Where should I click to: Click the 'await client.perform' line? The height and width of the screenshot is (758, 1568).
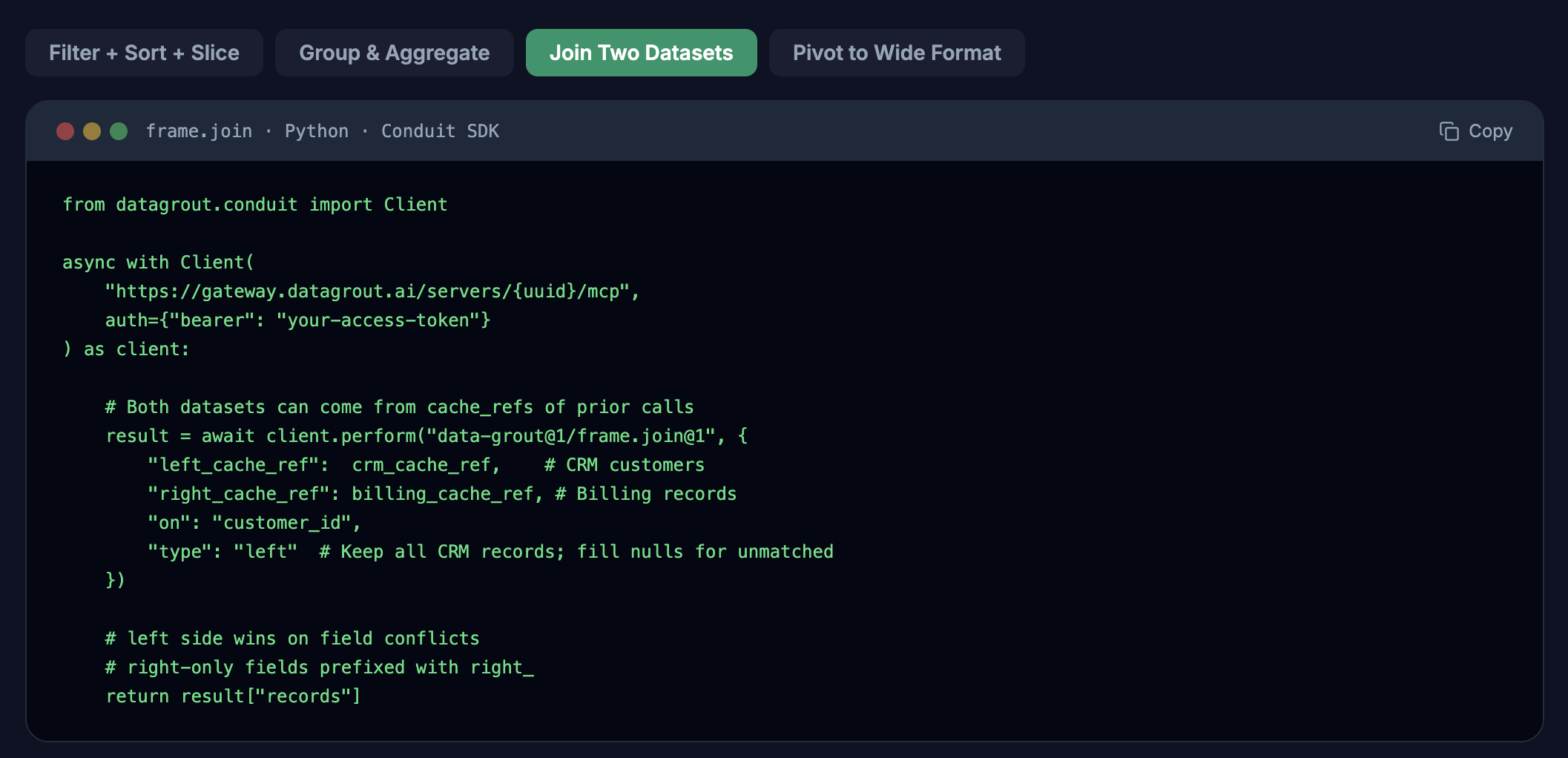click(426, 436)
